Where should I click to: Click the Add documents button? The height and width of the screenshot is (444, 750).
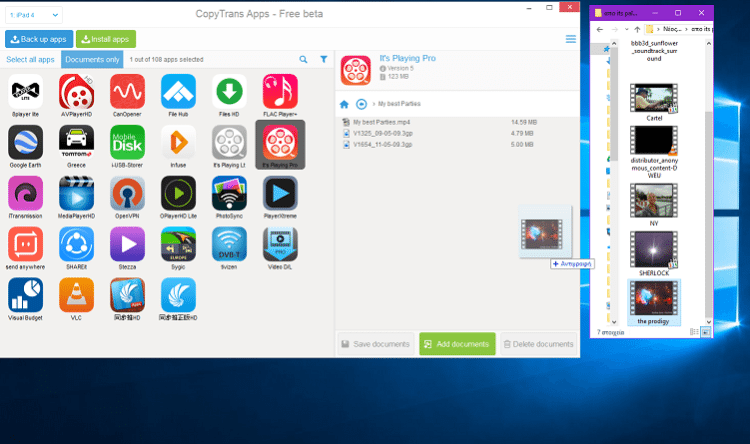click(x=457, y=344)
